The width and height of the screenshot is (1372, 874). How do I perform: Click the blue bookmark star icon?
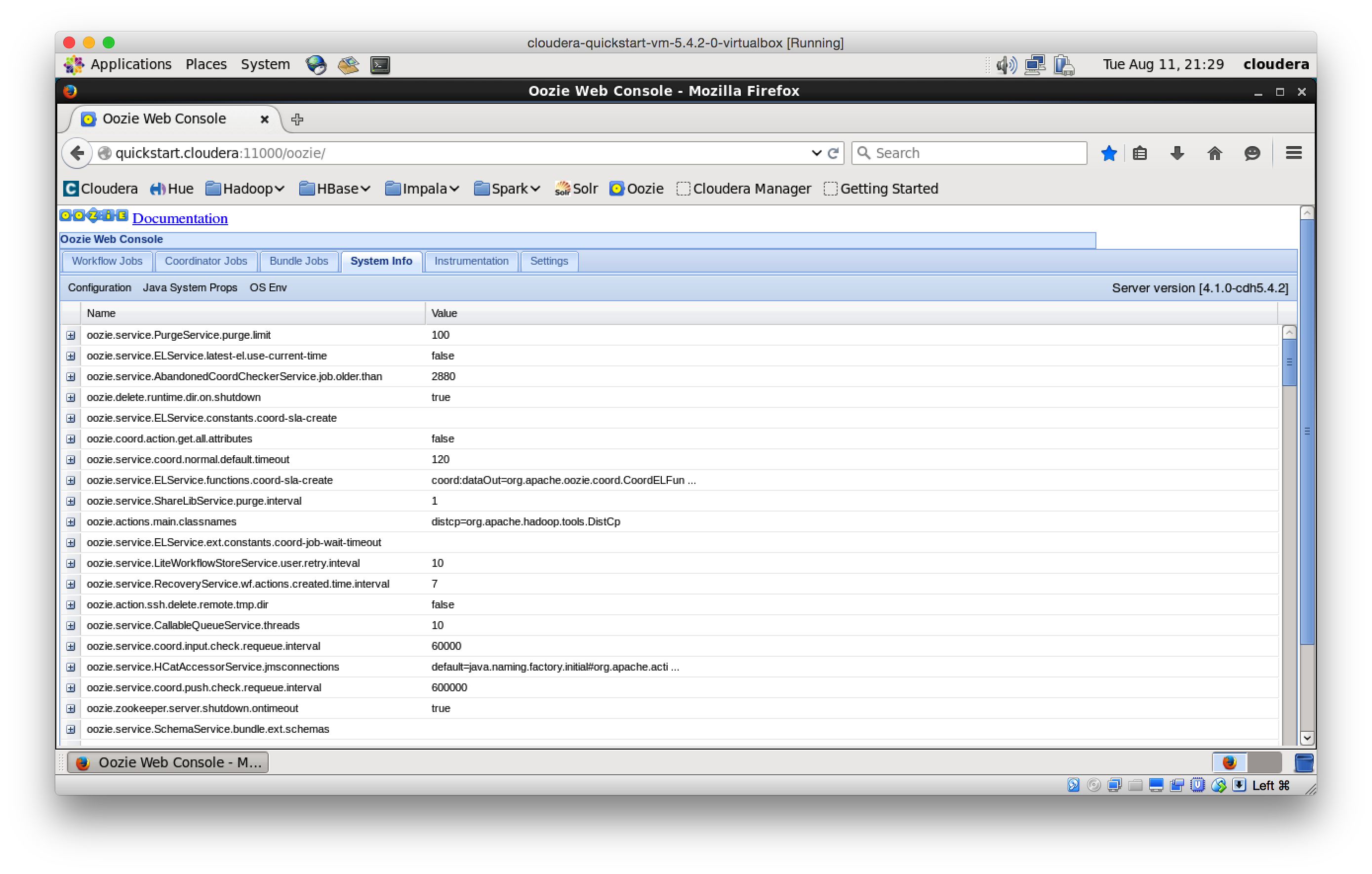1109,153
